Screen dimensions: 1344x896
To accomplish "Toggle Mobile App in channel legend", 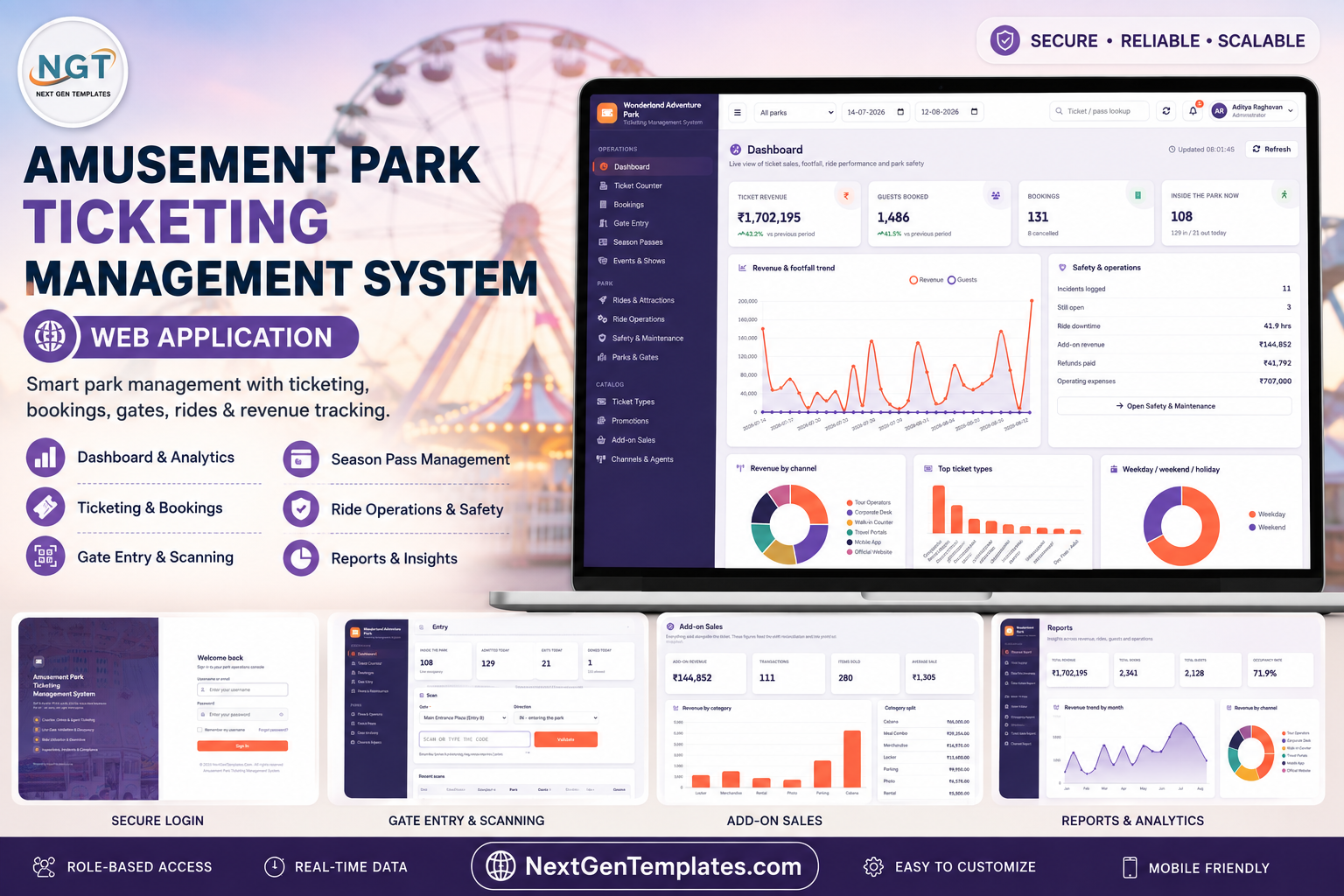I will [x=864, y=542].
